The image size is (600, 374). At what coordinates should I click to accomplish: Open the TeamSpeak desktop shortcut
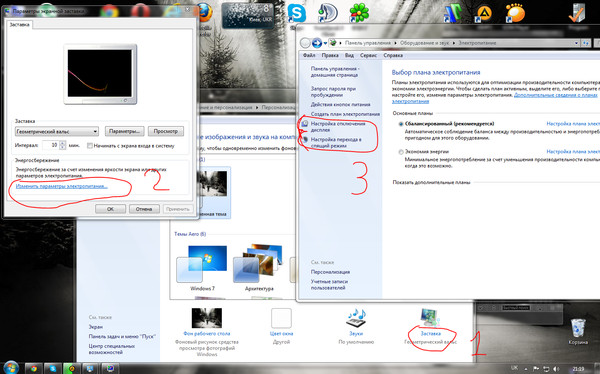click(328, 13)
